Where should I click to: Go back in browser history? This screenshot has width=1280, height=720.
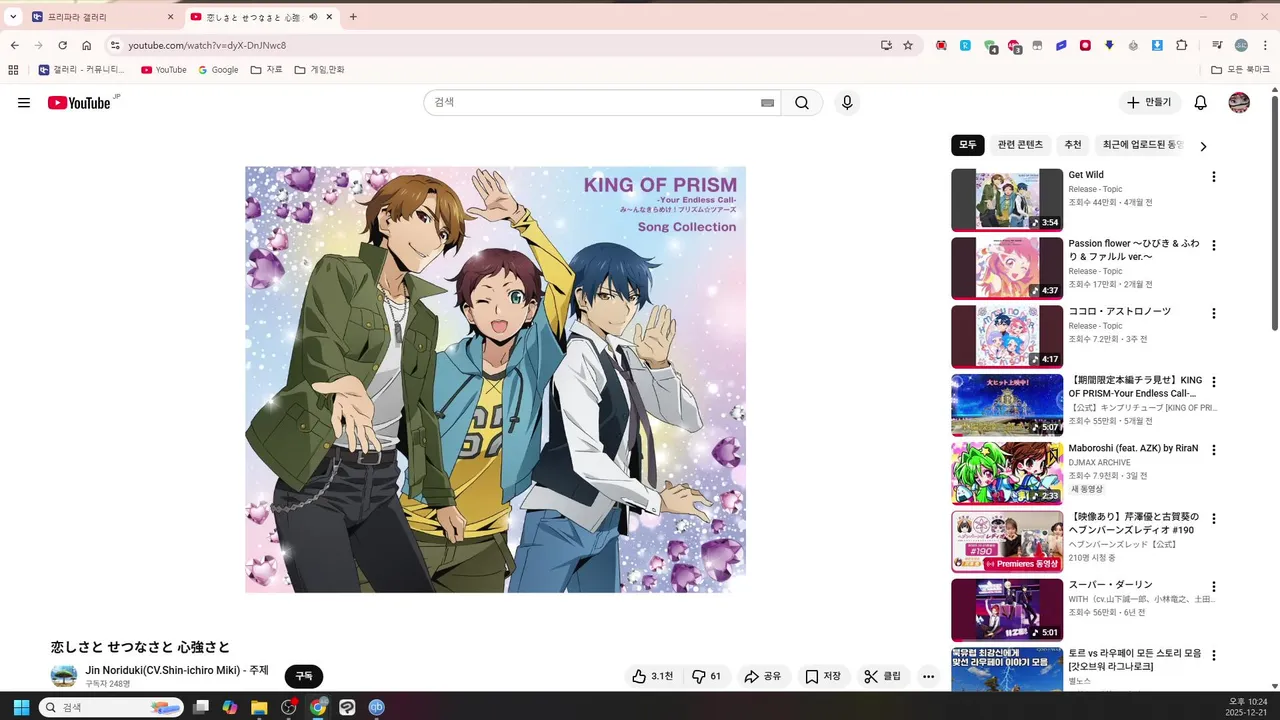coord(14,45)
